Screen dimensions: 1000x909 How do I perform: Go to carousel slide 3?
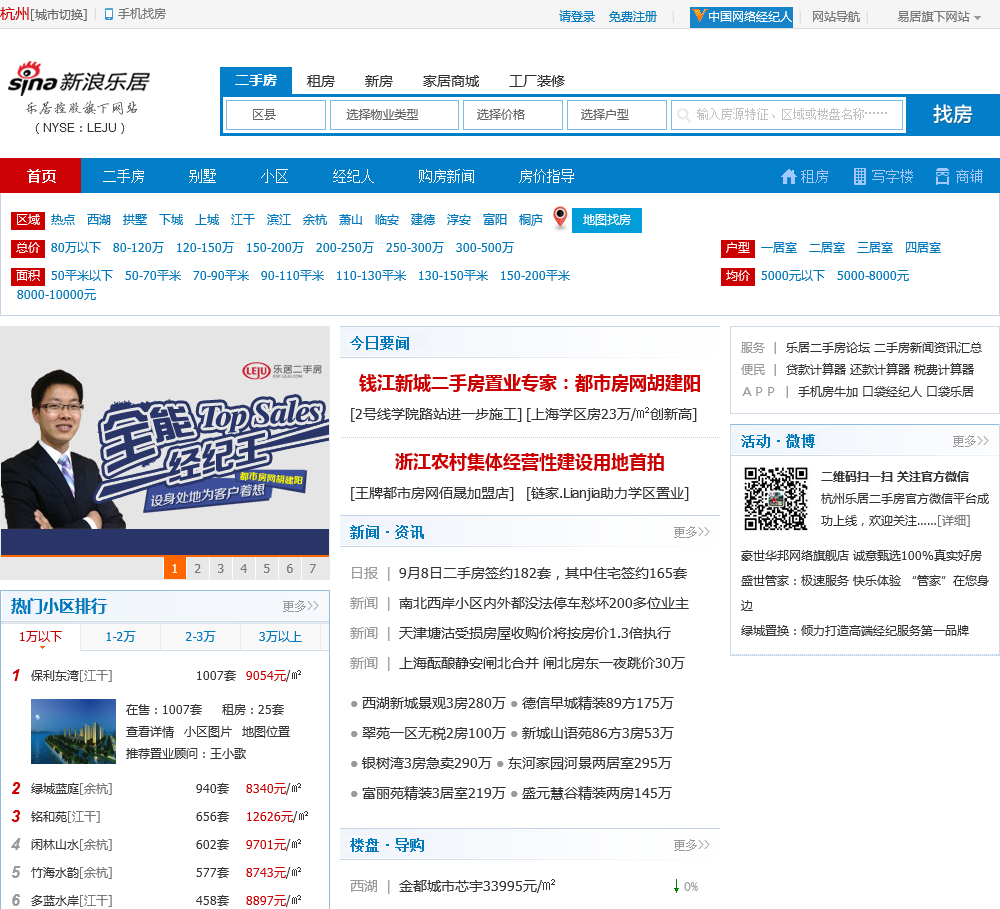pyautogui.click(x=221, y=568)
